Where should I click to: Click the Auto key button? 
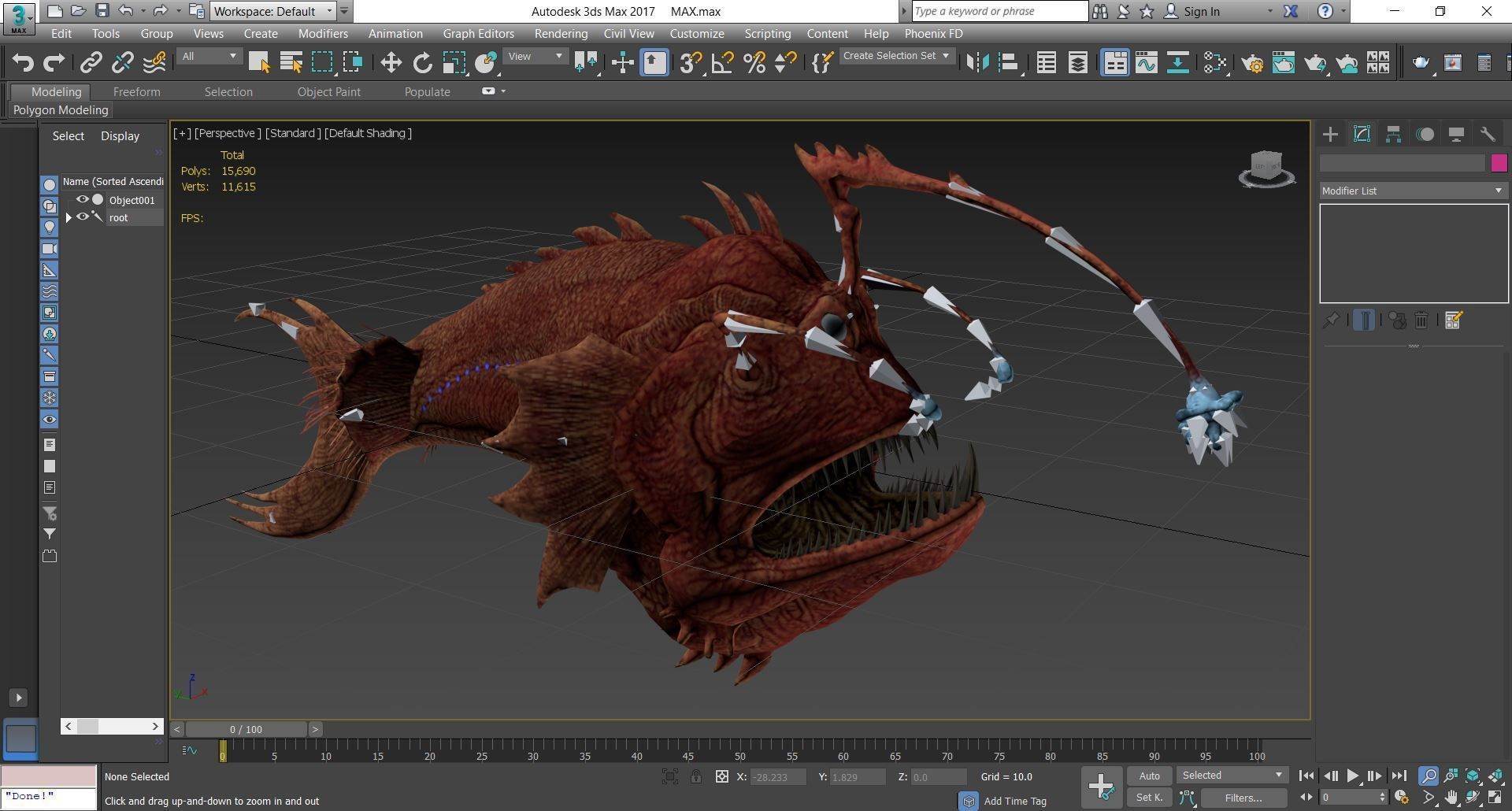coord(1149,776)
